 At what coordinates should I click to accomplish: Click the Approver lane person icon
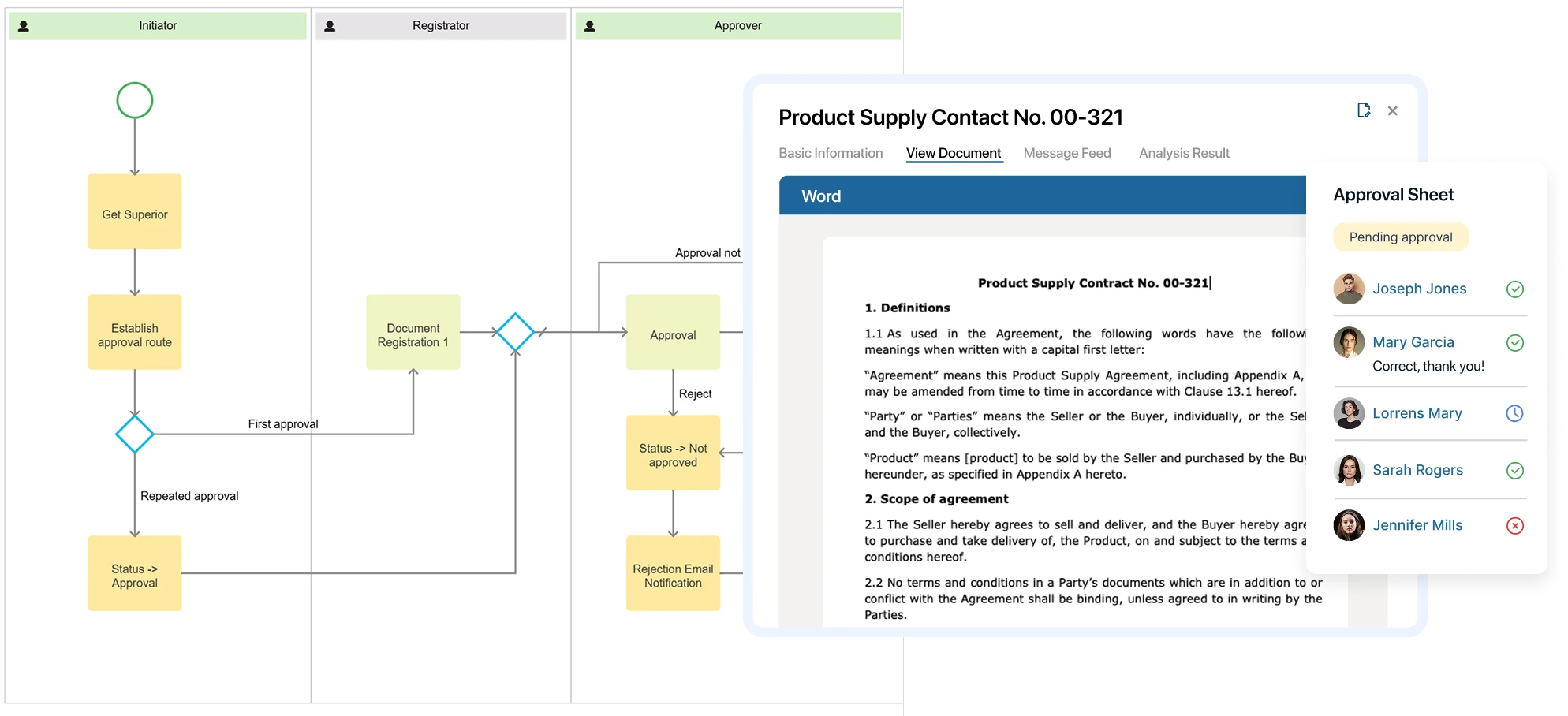click(x=589, y=26)
